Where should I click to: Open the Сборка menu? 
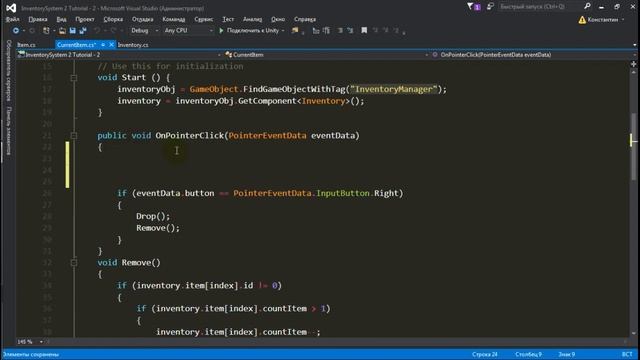click(x=113, y=19)
